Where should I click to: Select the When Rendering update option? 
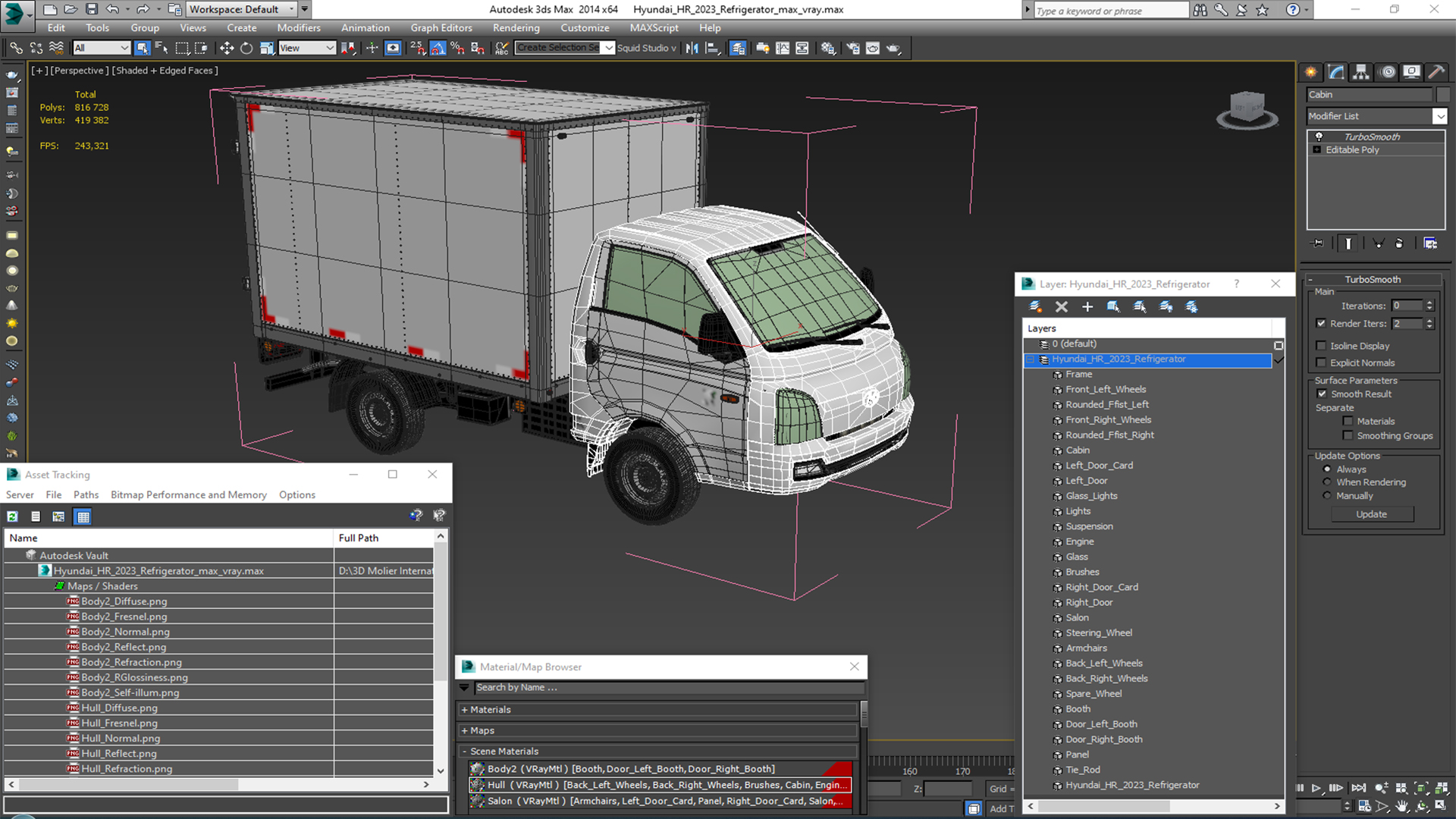coord(1327,482)
